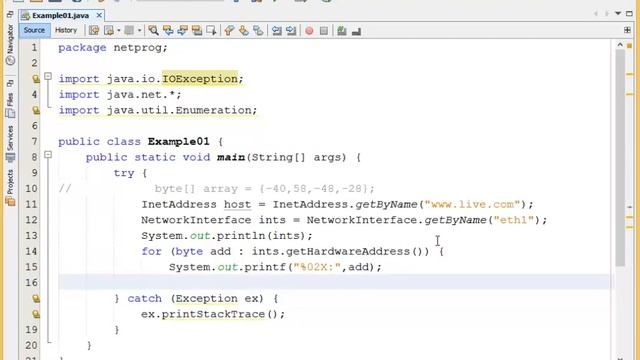Click hint lightbulb on catch line
Viewport: 640px width, 360px height.
36,298
